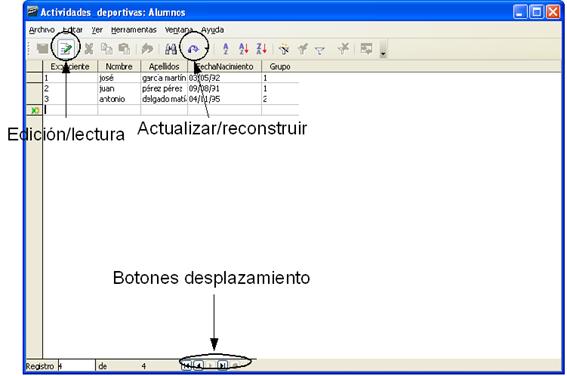Open the Refresh dropdown arrow
This screenshot has height=376, width=567.
click(206, 48)
